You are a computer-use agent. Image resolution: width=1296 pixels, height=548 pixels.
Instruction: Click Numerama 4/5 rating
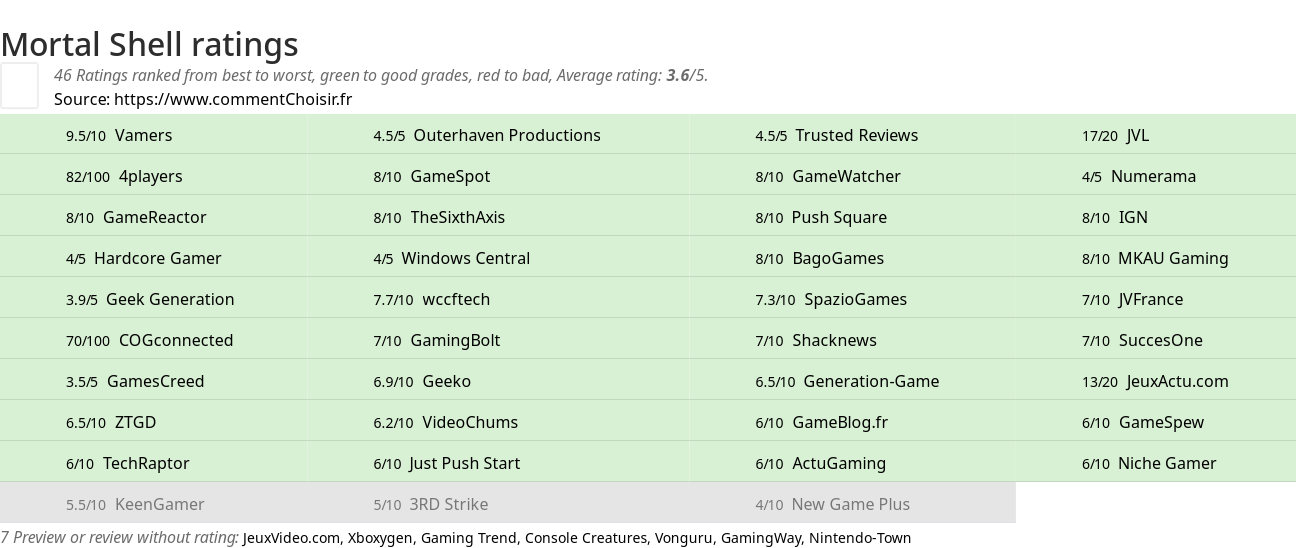click(x=1139, y=176)
